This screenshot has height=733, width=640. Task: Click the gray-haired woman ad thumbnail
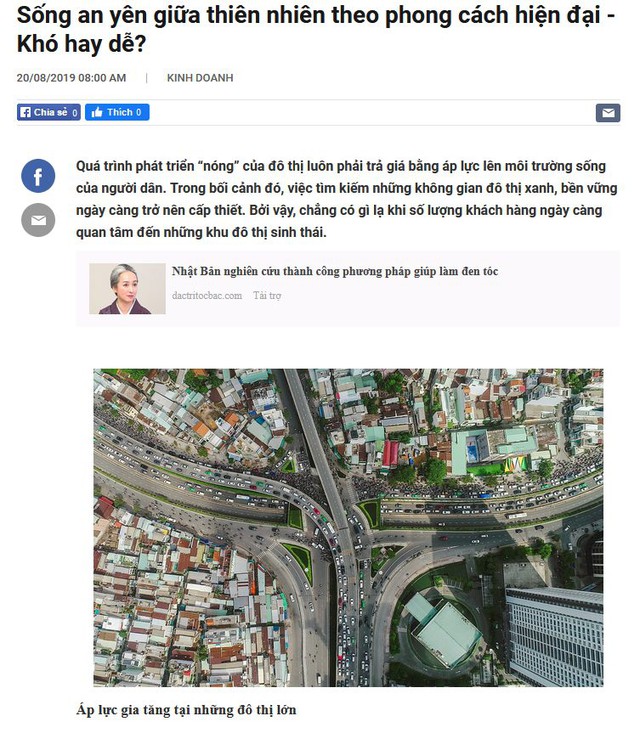point(127,288)
